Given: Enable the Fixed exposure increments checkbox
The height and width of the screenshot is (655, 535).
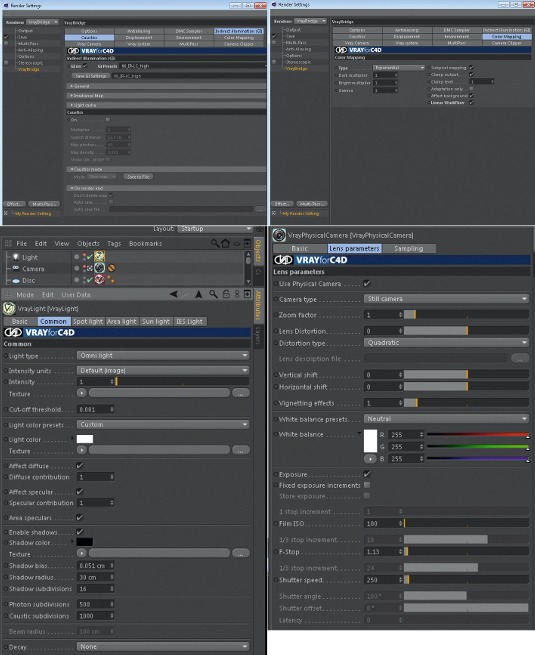Looking at the screenshot, I should pos(367,485).
